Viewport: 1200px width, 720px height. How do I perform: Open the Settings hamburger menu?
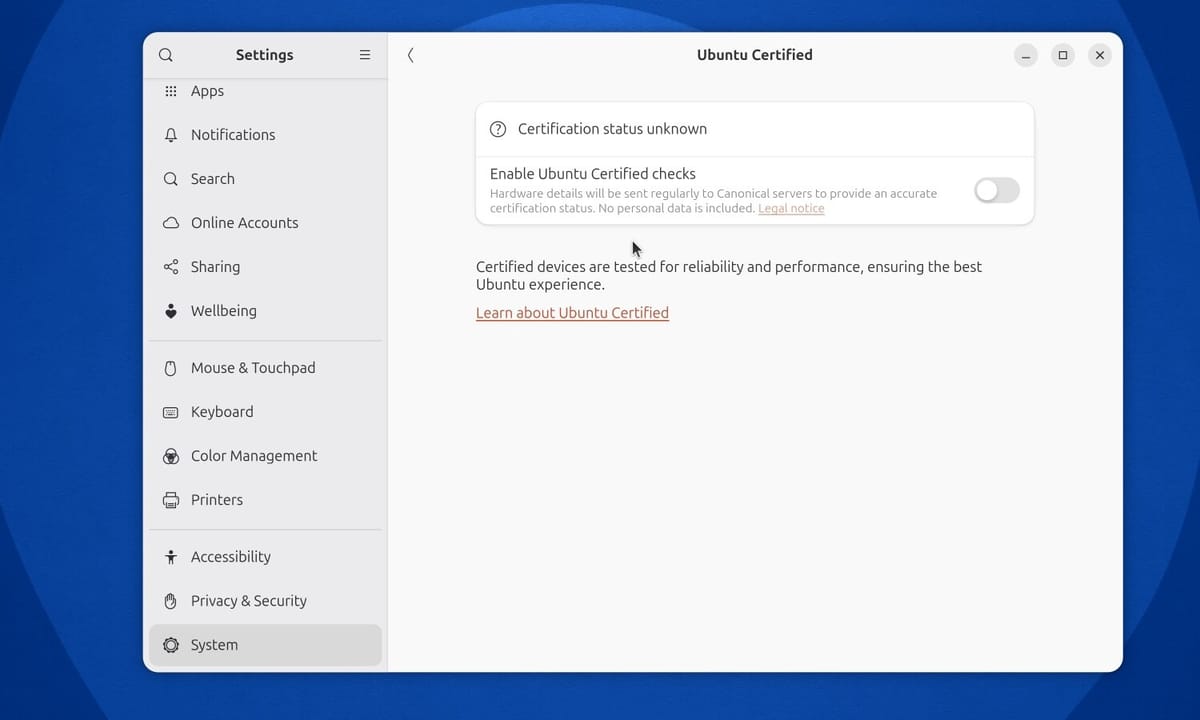pyautogui.click(x=365, y=55)
